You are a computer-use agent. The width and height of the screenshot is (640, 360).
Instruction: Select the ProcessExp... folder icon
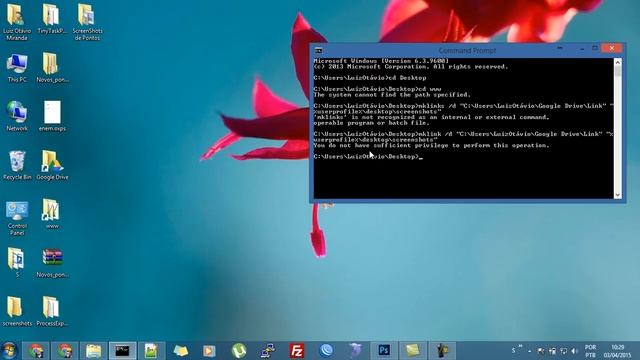tap(52, 311)
